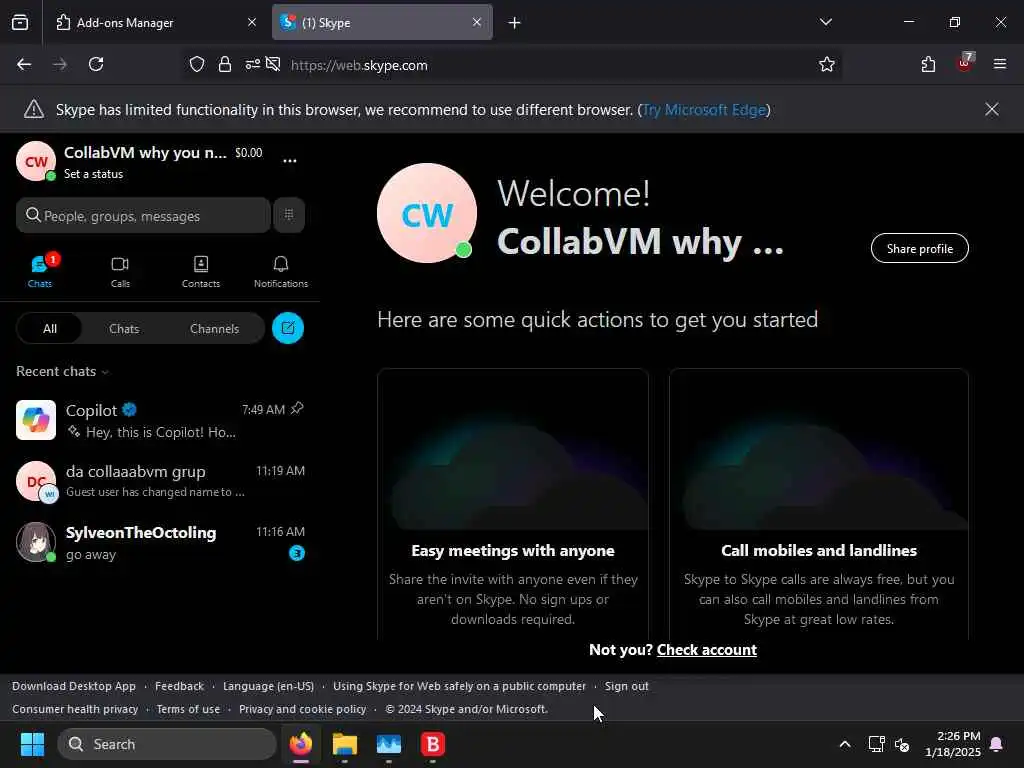Switch to the Skype browser tab

(x=382, y=23)
